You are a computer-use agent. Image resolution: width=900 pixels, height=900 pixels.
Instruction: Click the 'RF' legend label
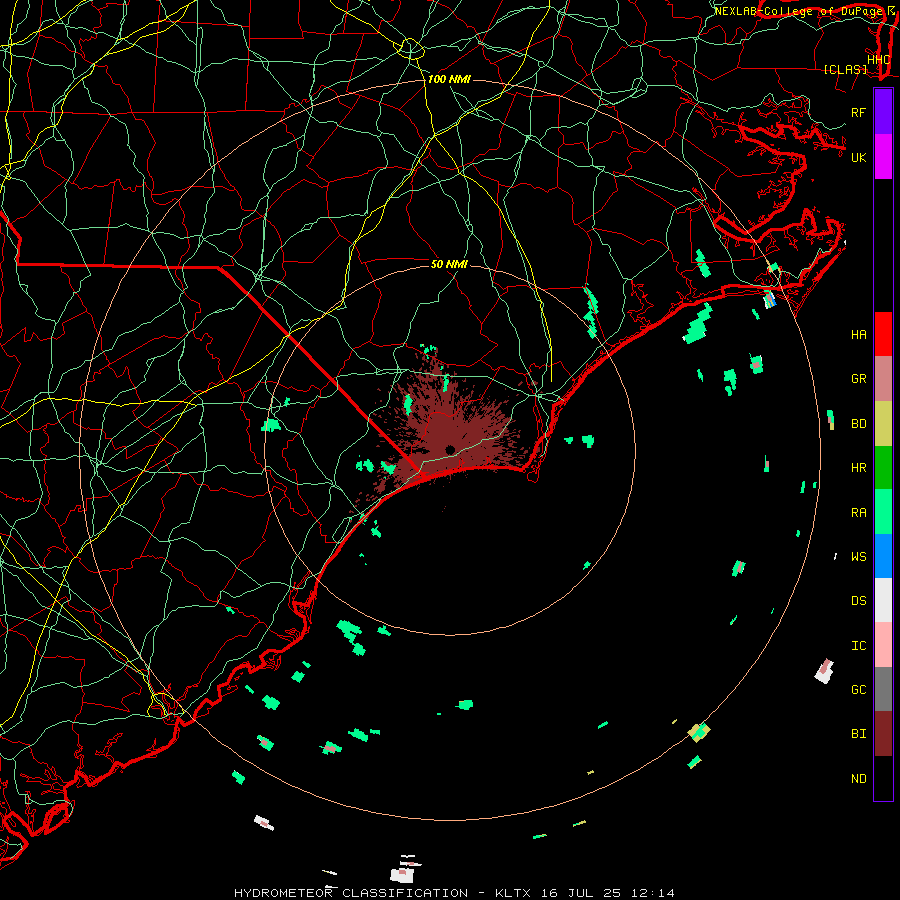(x=858, y=112)
